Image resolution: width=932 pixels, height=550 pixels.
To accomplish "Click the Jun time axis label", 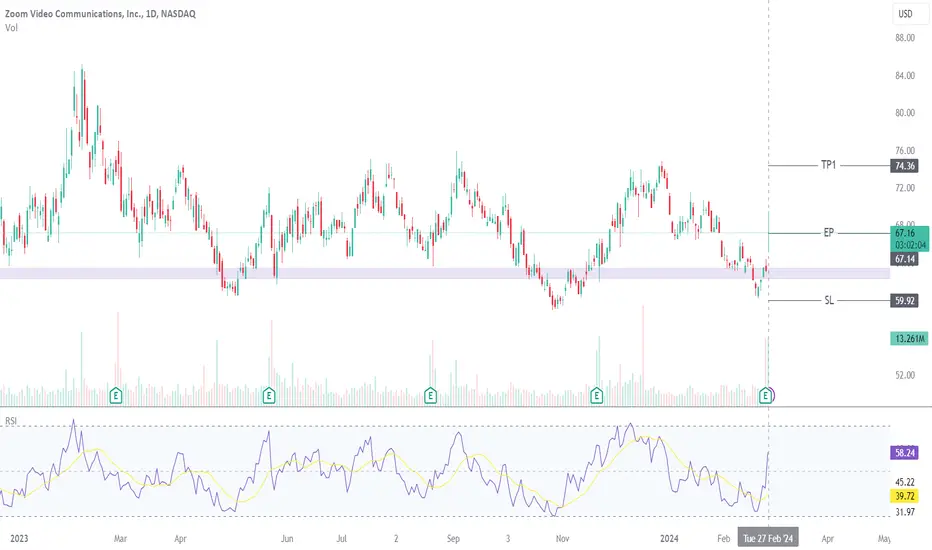I will 287,539.
